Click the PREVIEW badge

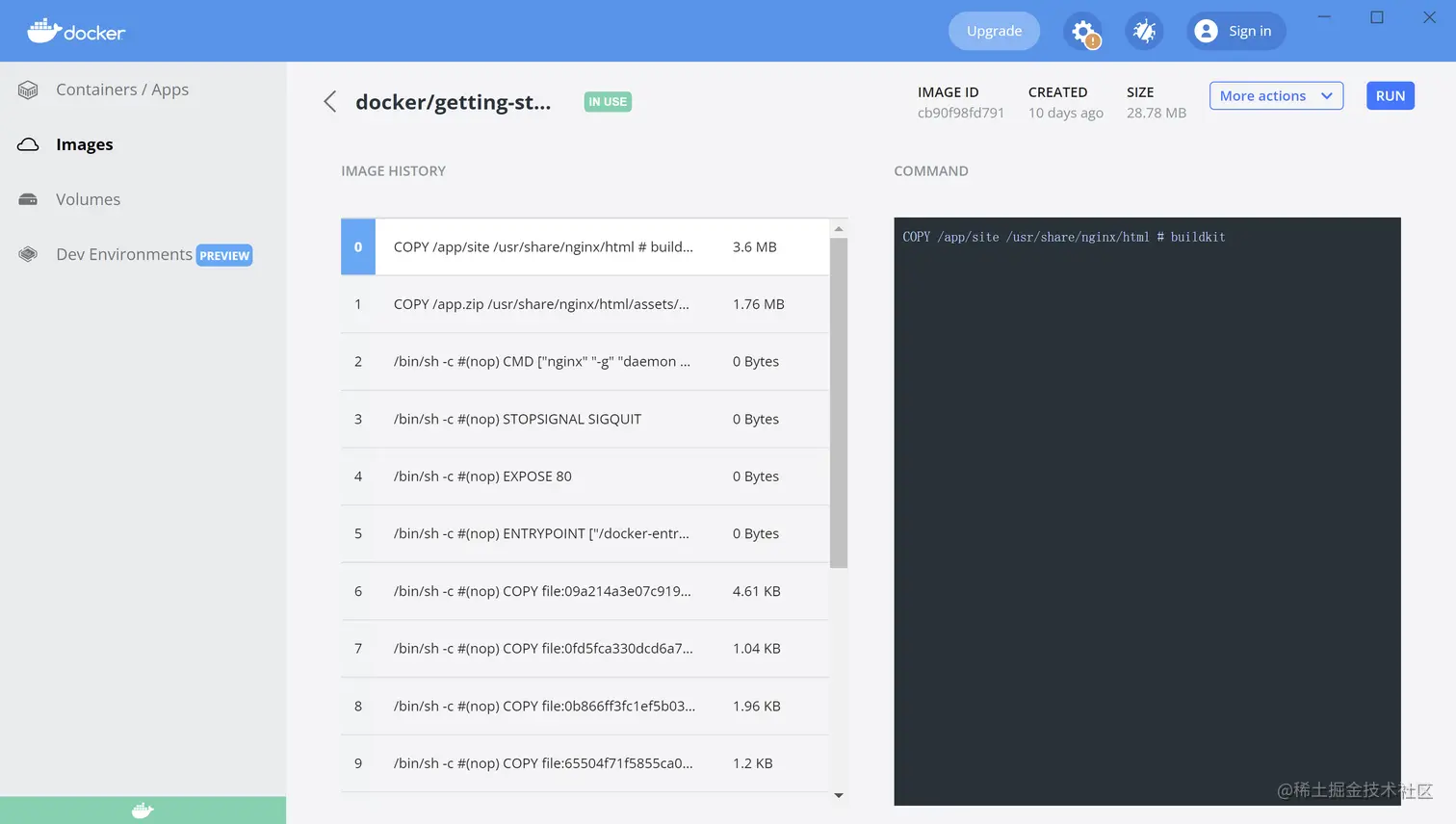pos(224,255)
